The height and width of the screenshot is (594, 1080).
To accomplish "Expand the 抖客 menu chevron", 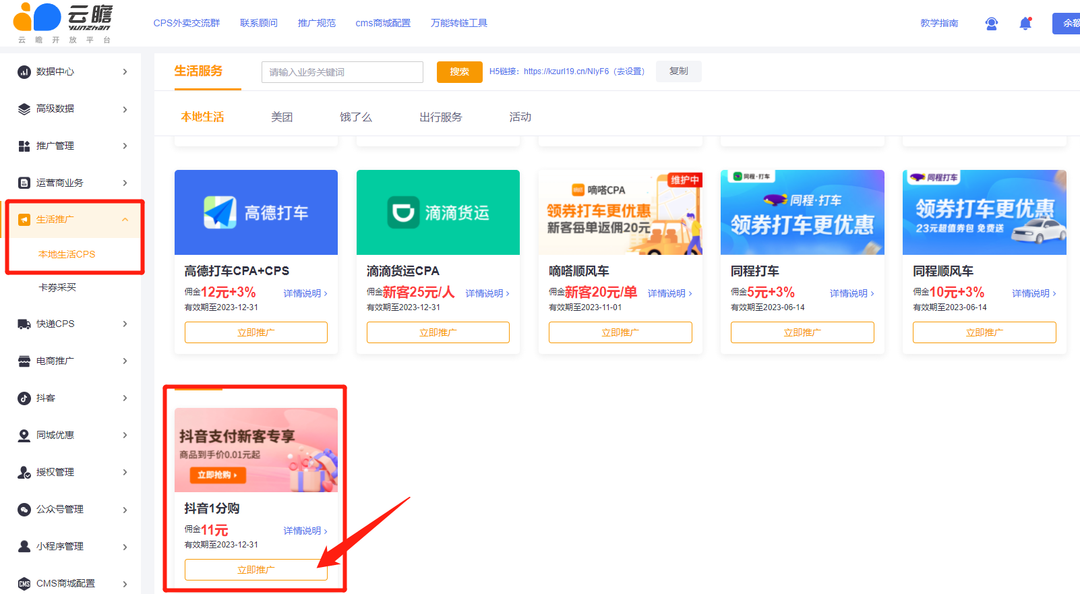I will coord(125,398).
